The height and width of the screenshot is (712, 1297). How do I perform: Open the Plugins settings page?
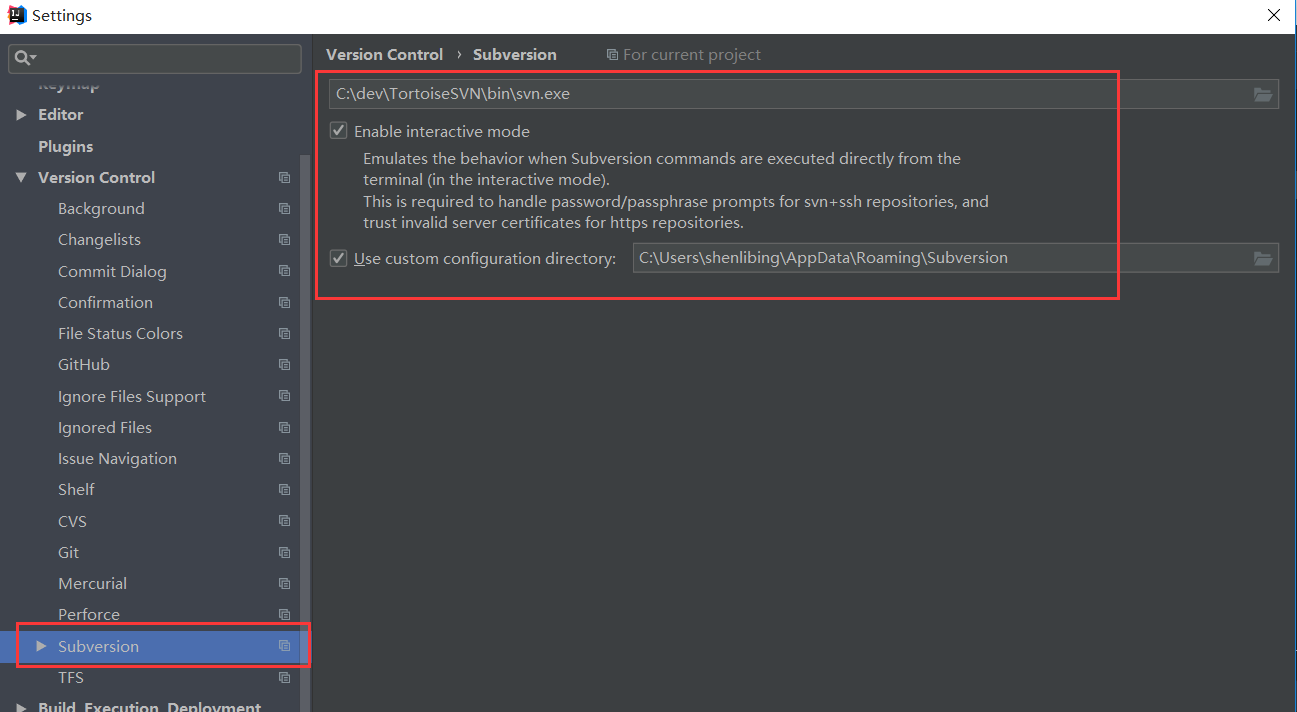point(65,146)
